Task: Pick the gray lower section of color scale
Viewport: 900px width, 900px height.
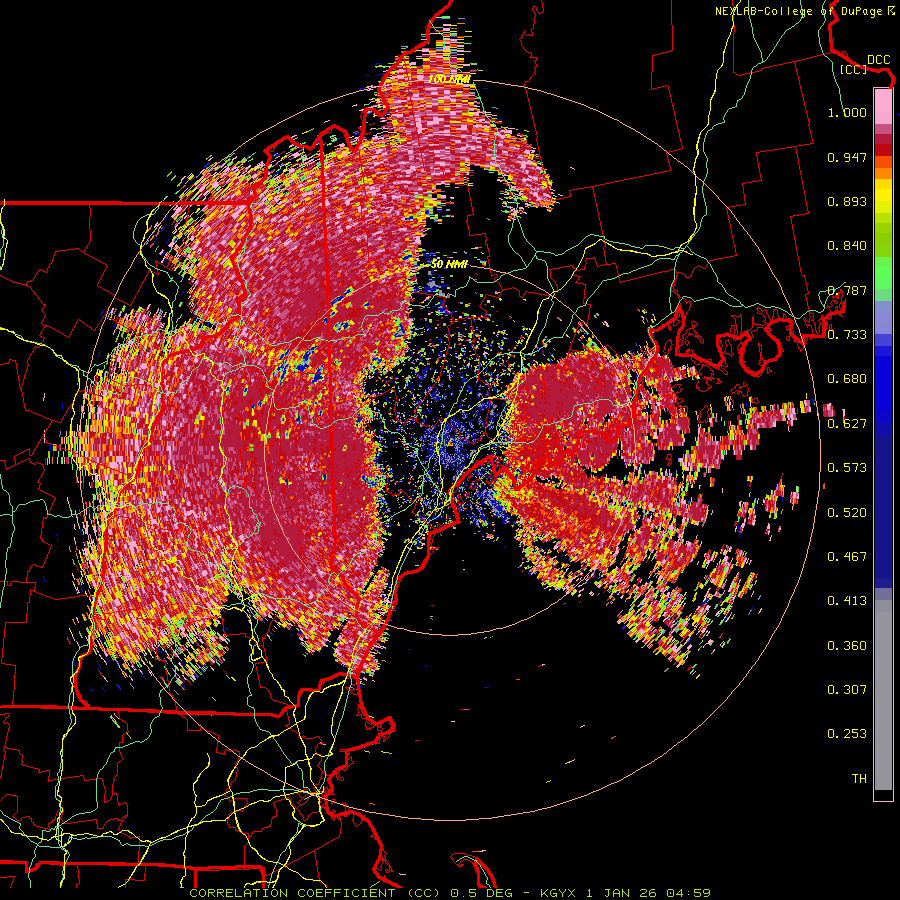Action: click(x=883, y=695)
